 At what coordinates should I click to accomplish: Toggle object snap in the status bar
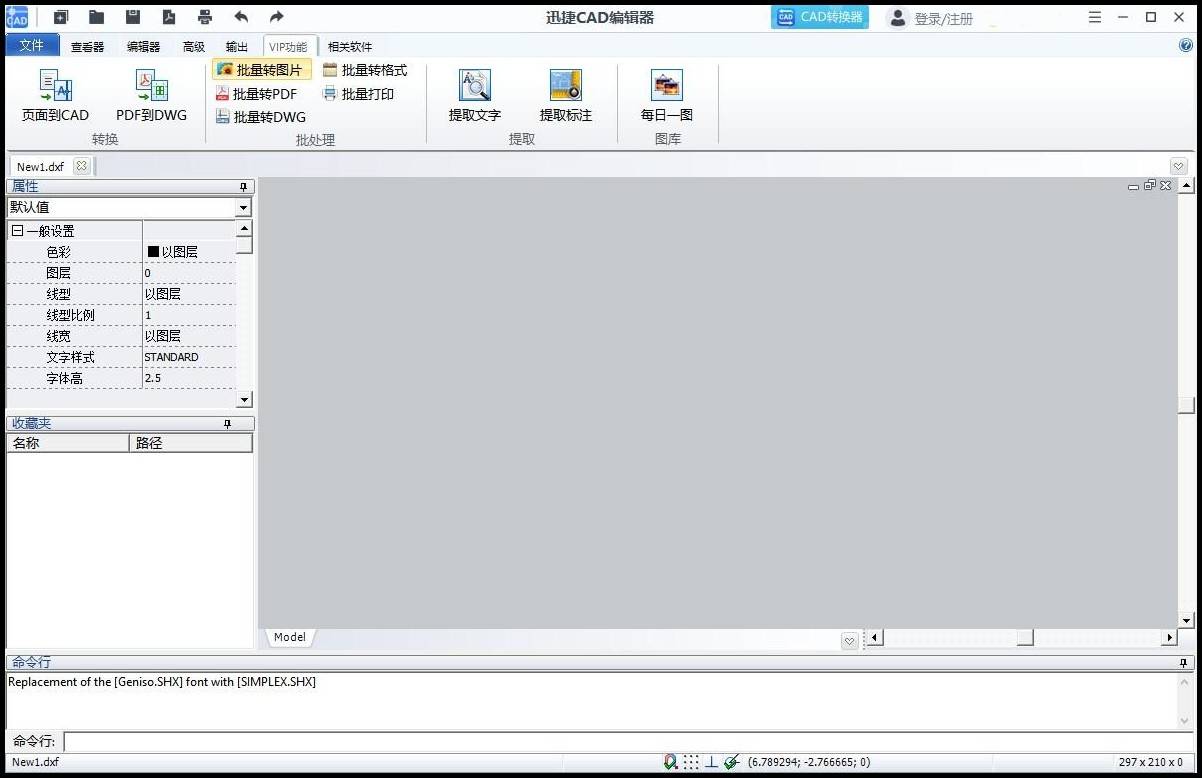(670, 761)
